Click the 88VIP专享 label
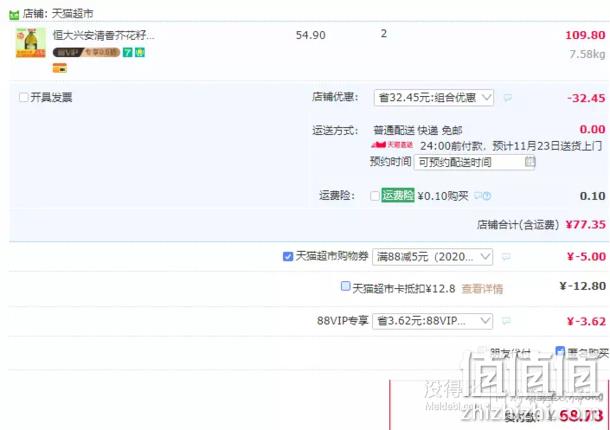 click(x=342, y=321)
